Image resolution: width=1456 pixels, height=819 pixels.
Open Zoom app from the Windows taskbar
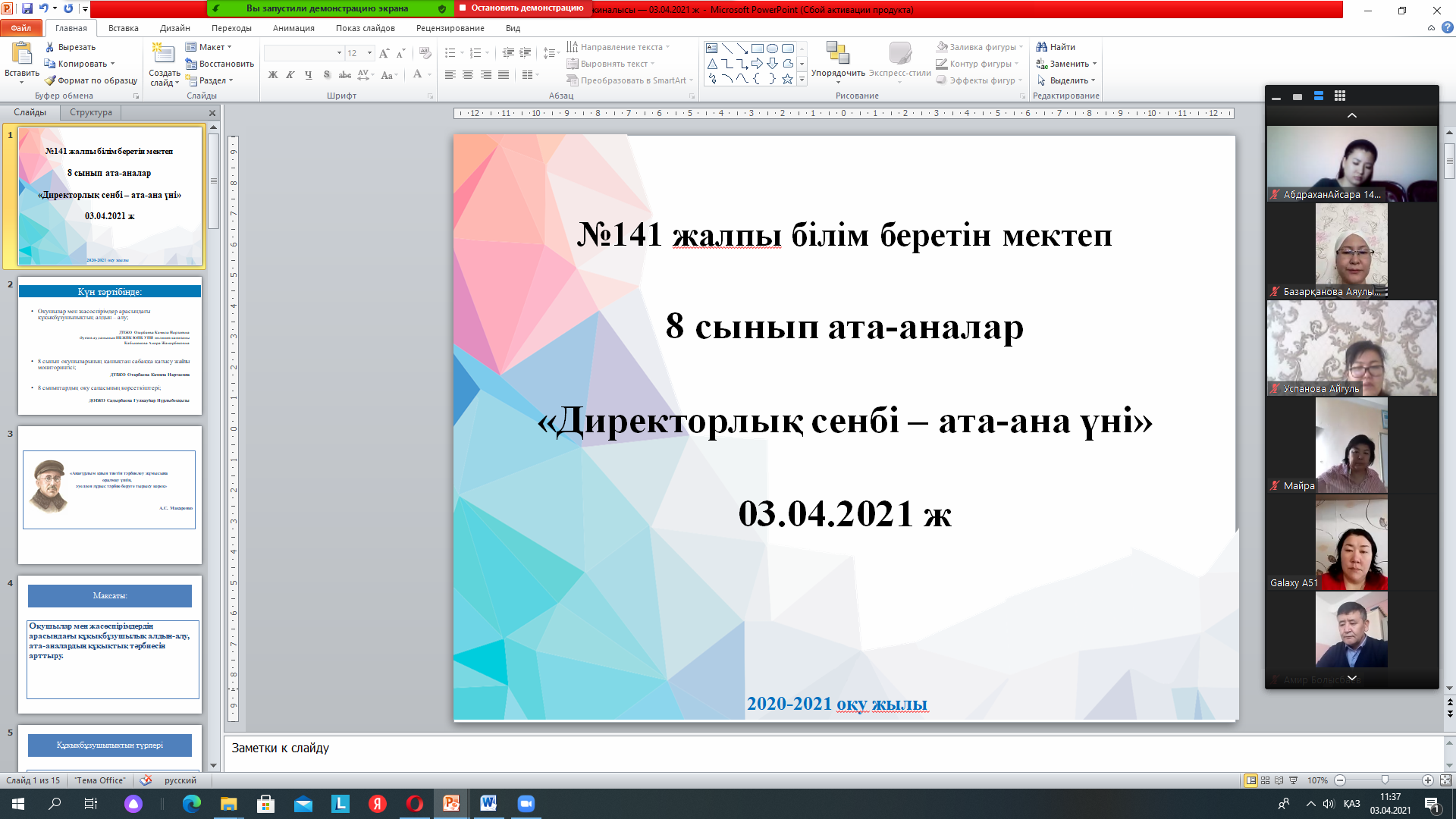(526, 804)
